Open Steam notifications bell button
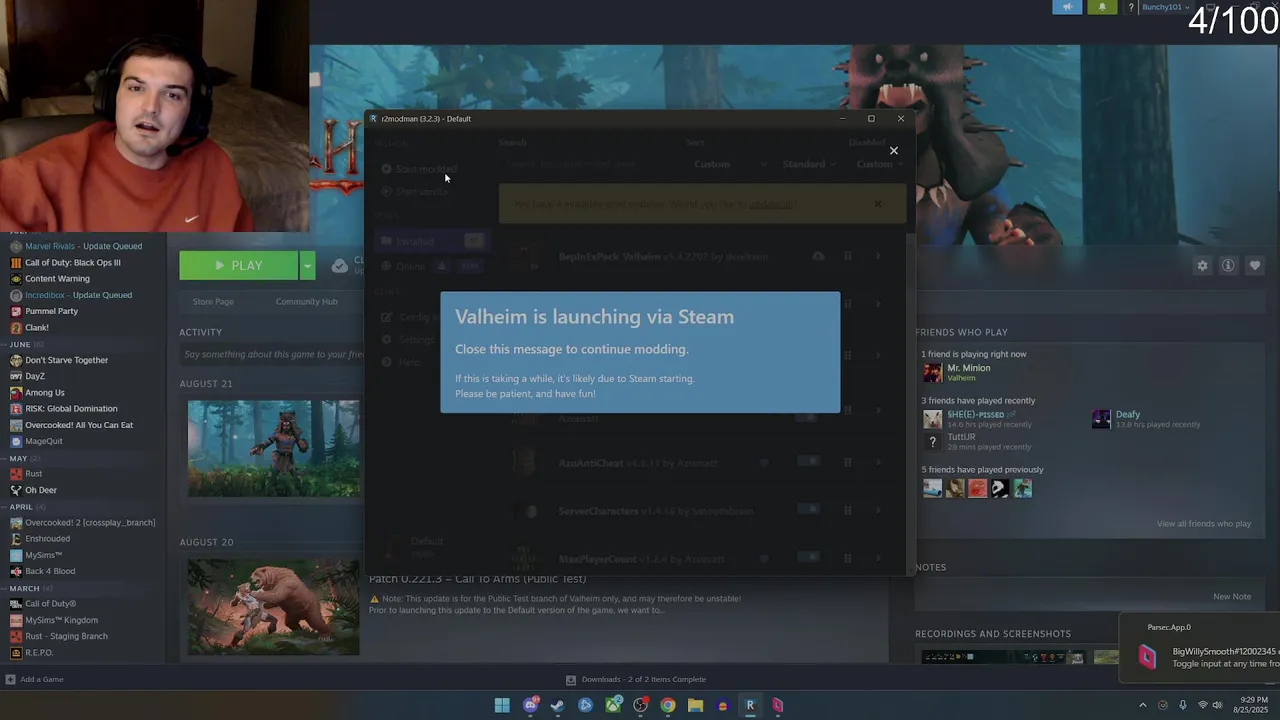This screenshot has height=720, width=1280. point(1102,7)
